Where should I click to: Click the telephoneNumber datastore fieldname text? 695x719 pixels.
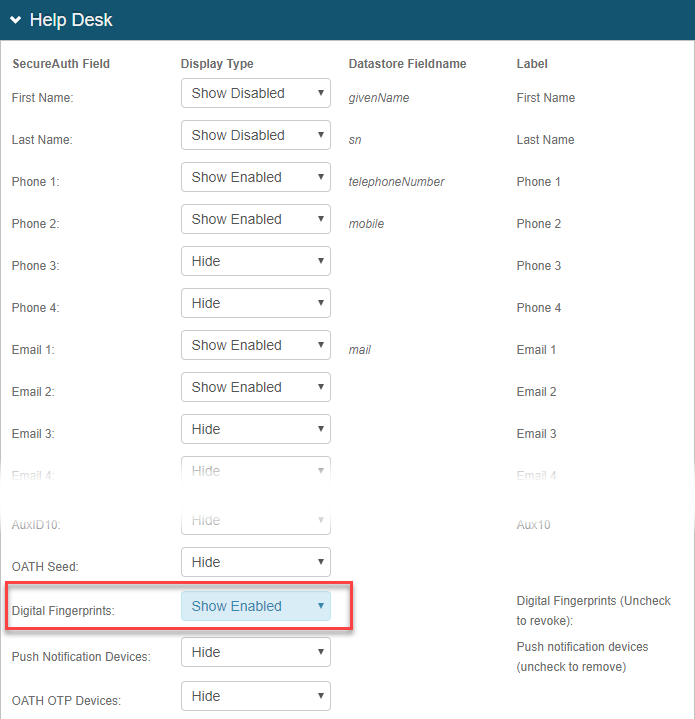coord(397,182)
